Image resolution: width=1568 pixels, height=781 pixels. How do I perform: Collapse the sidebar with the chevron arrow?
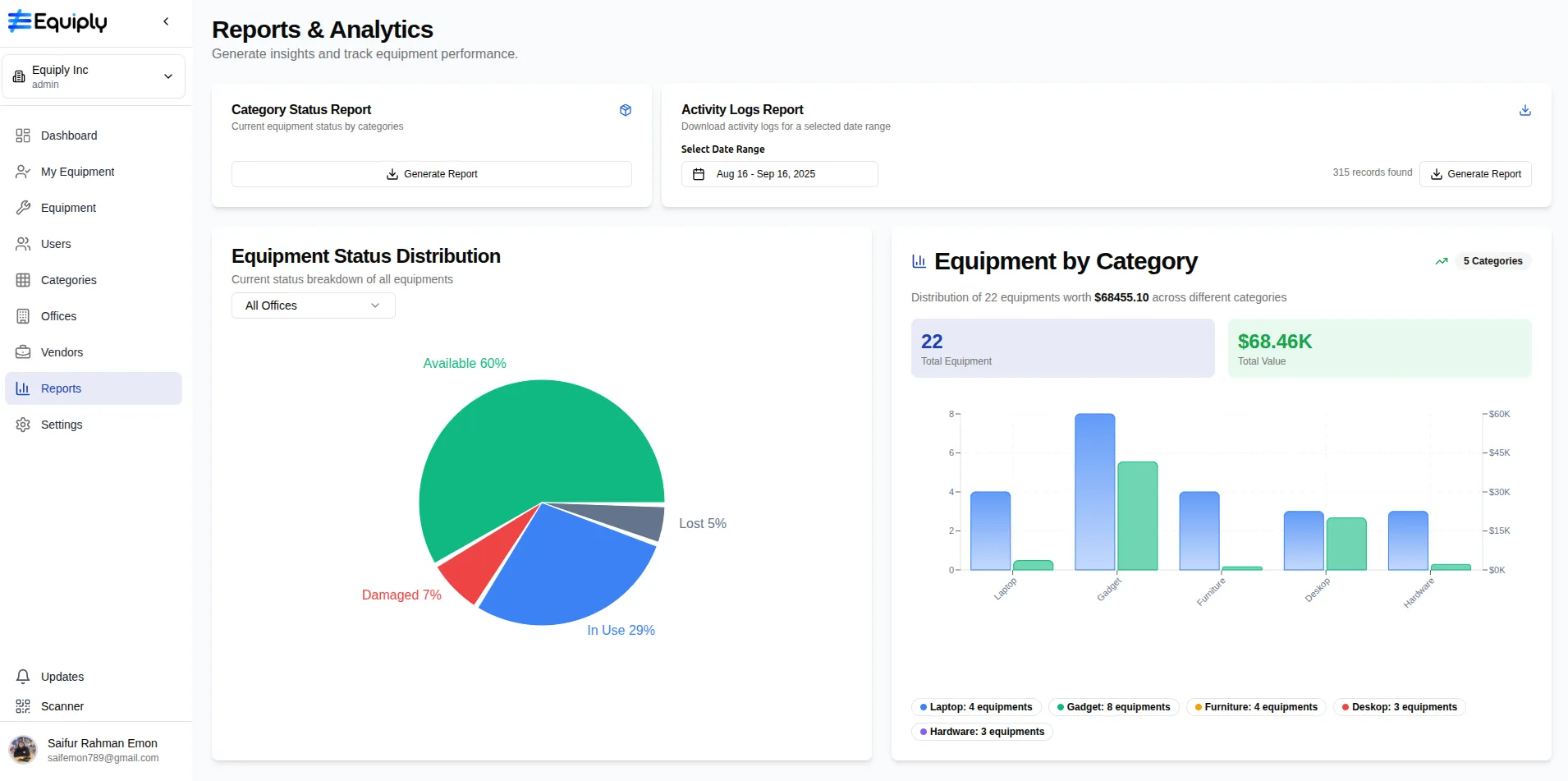(166, 21)
